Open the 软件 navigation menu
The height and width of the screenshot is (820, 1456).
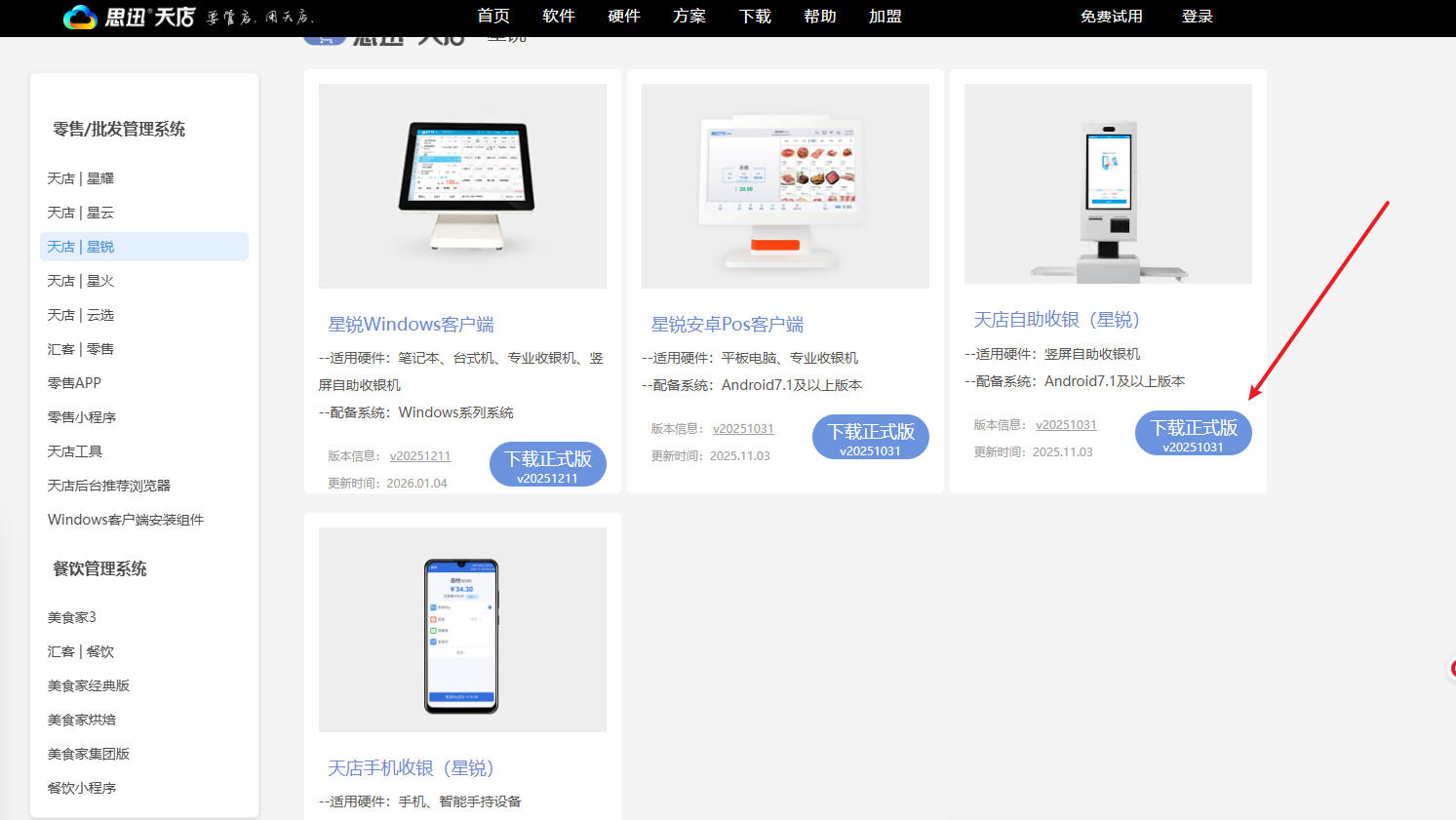pos(559,17)
